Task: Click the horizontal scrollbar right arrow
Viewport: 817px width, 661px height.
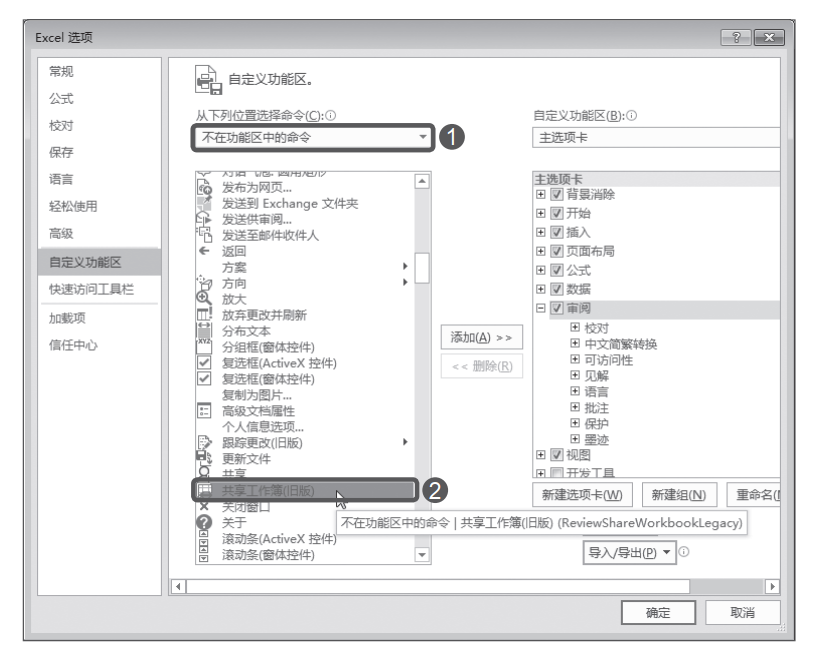Action: coord(772,587)
